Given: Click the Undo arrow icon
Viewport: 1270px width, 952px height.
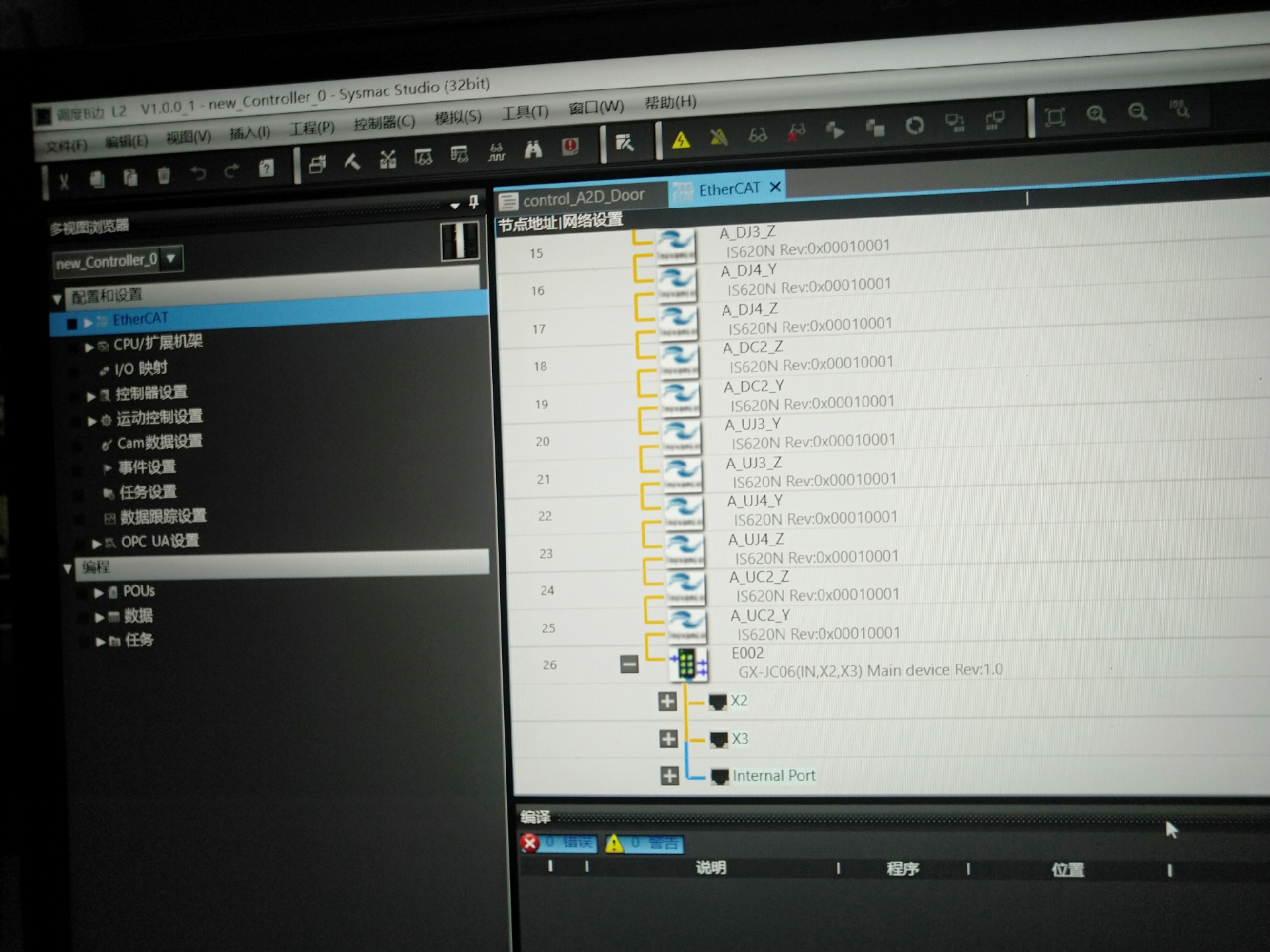Looking at the screenshot, I should point(198,173).
